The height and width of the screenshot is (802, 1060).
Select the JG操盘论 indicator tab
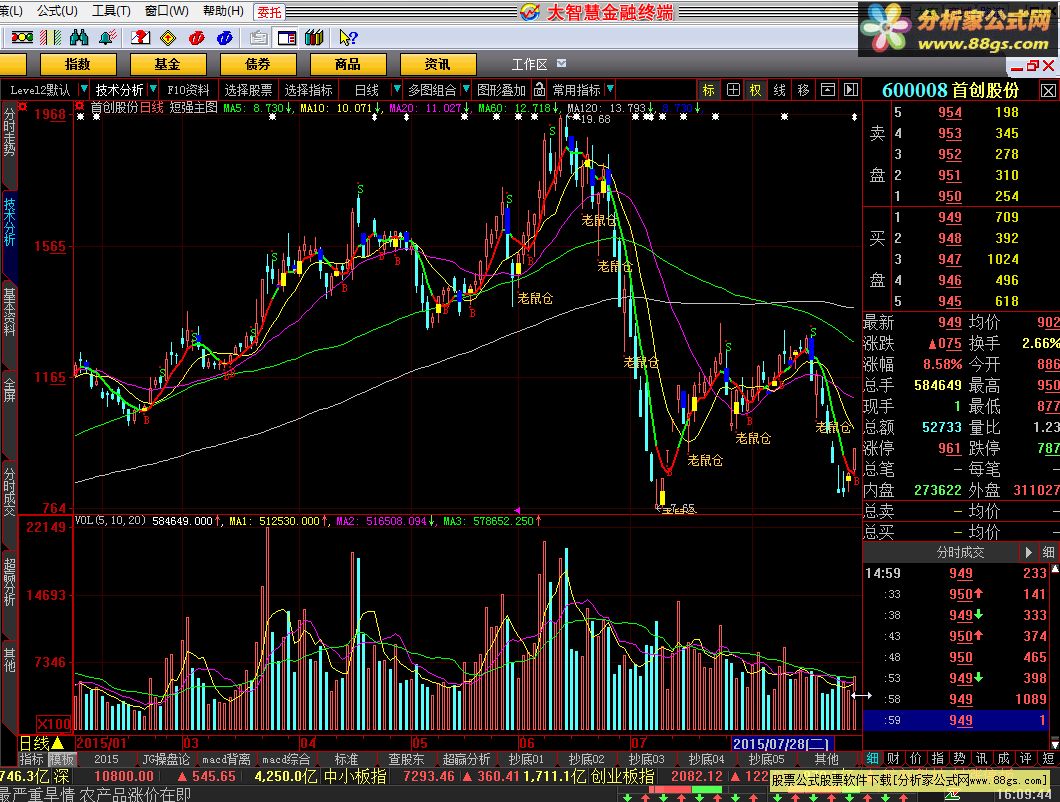pyautogui.click(x=166, y=759)
